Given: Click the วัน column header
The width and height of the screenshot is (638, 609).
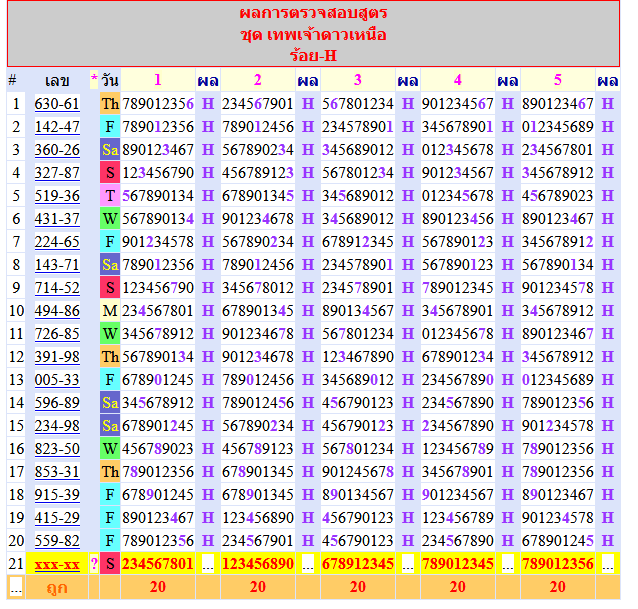Looking at the screenshot, I should tap(109, 80).
